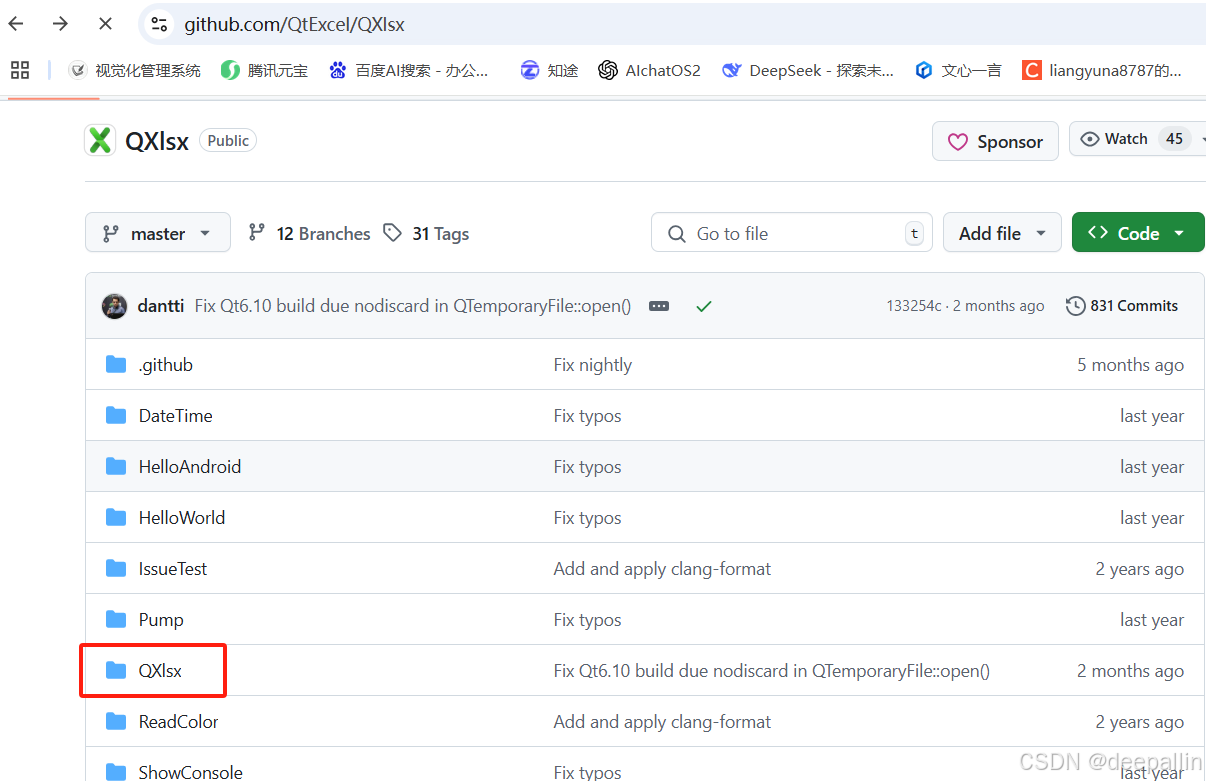This screenshot has height=781, width=1206.
Task: Open the 文心一言 bookmark
Action: [958, 70]
